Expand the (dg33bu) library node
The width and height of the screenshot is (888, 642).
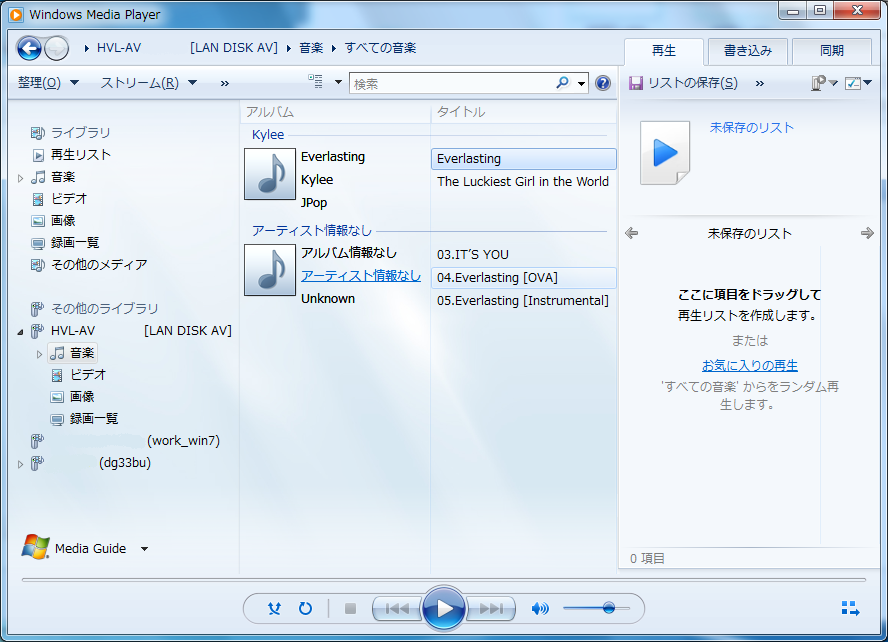click(x=20, y=464)
